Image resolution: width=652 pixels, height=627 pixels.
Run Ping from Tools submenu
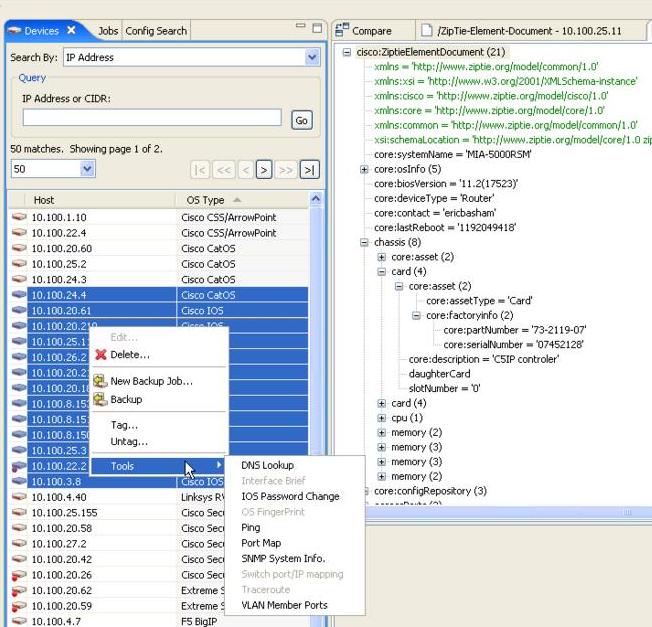coord(294,528)
